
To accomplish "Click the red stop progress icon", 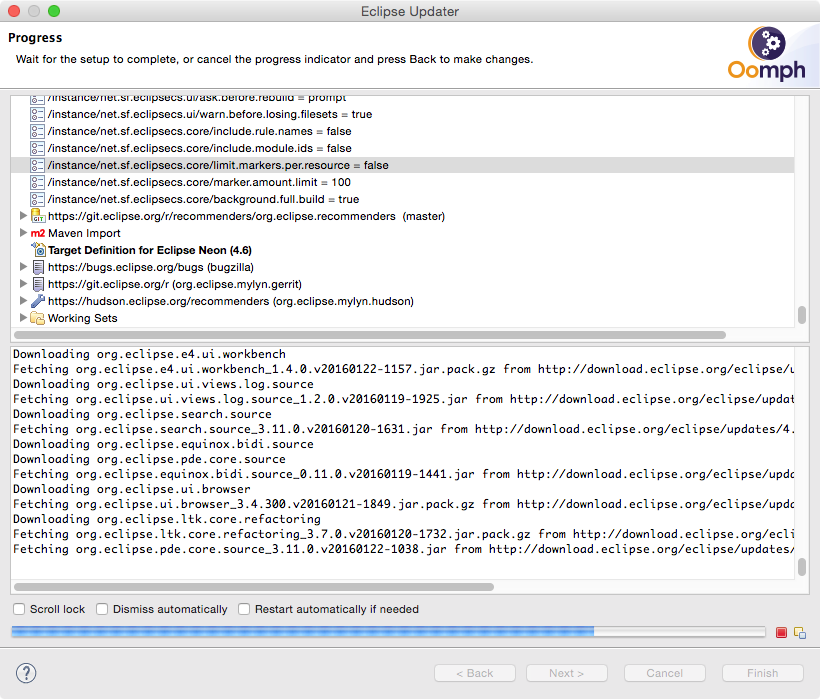I will tap(781, 633).
